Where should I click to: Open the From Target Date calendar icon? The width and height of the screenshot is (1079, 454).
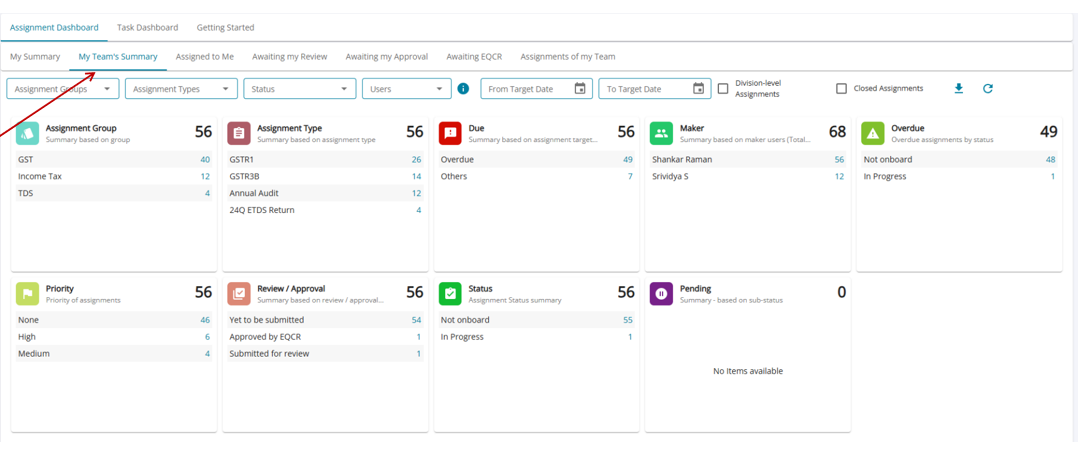580,89
